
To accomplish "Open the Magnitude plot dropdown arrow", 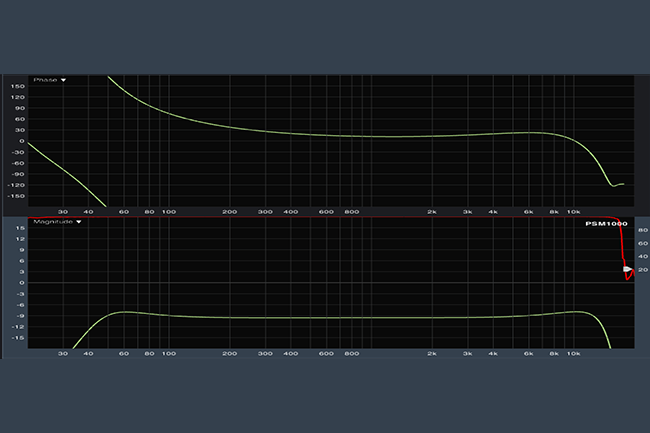I will click(x=78, y=222).
